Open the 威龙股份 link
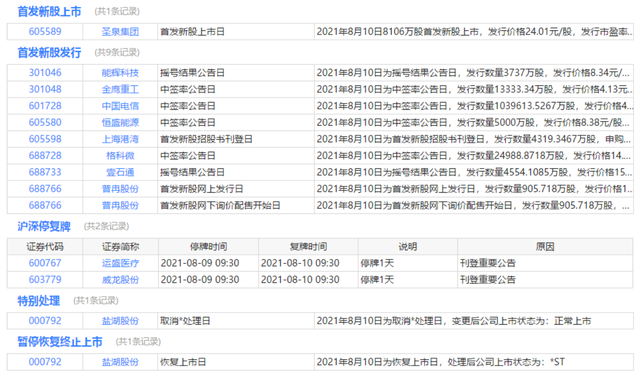 [120, 280]
